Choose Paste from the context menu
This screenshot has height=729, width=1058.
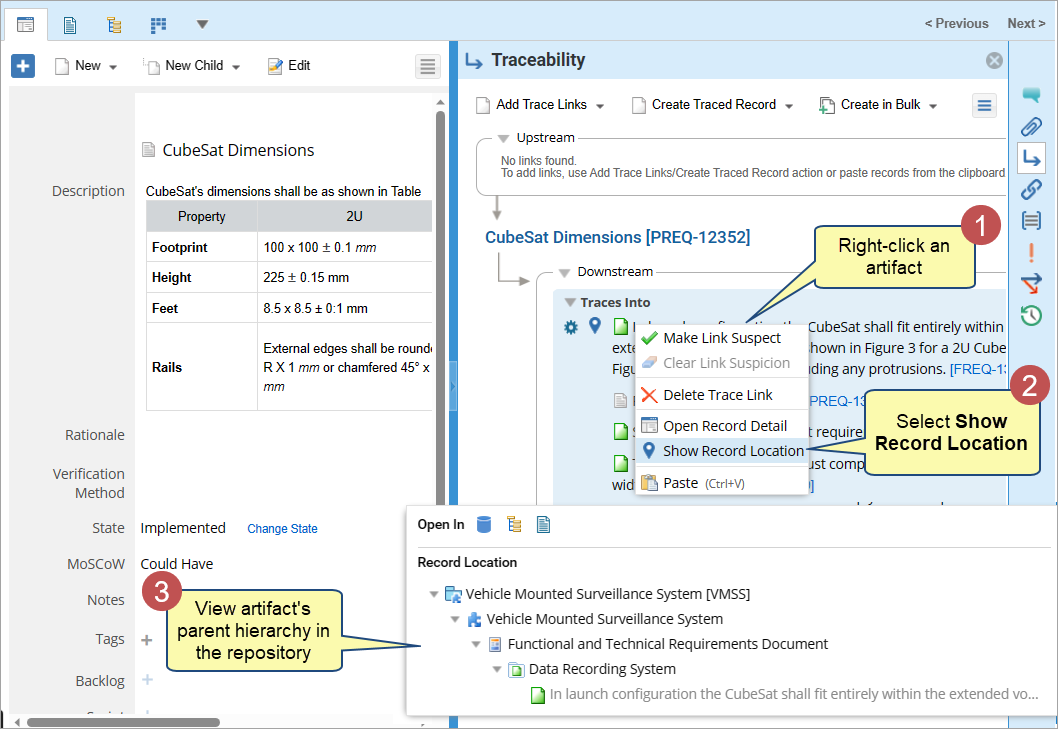(x=722, y=483)
